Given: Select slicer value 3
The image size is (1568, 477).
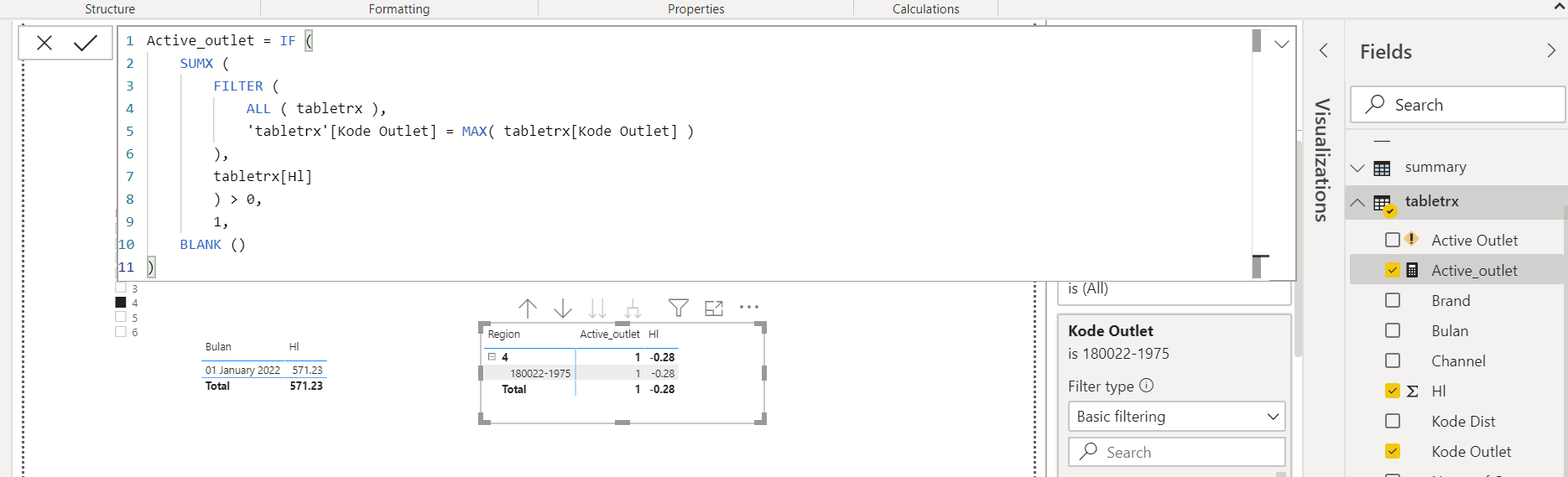Looking at the screenshot, I should click(121, 288).
